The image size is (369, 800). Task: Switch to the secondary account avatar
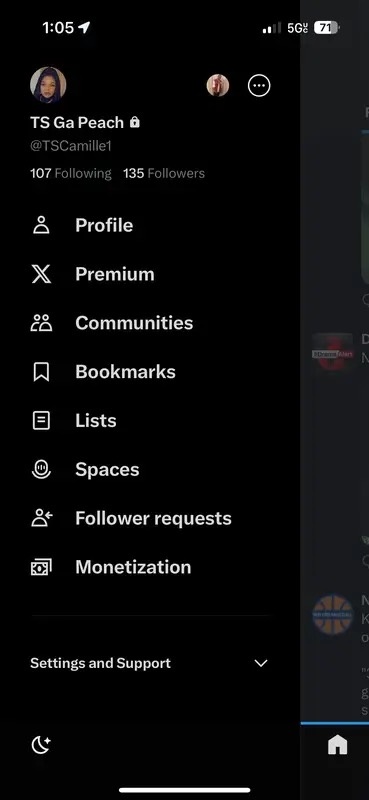218,86
